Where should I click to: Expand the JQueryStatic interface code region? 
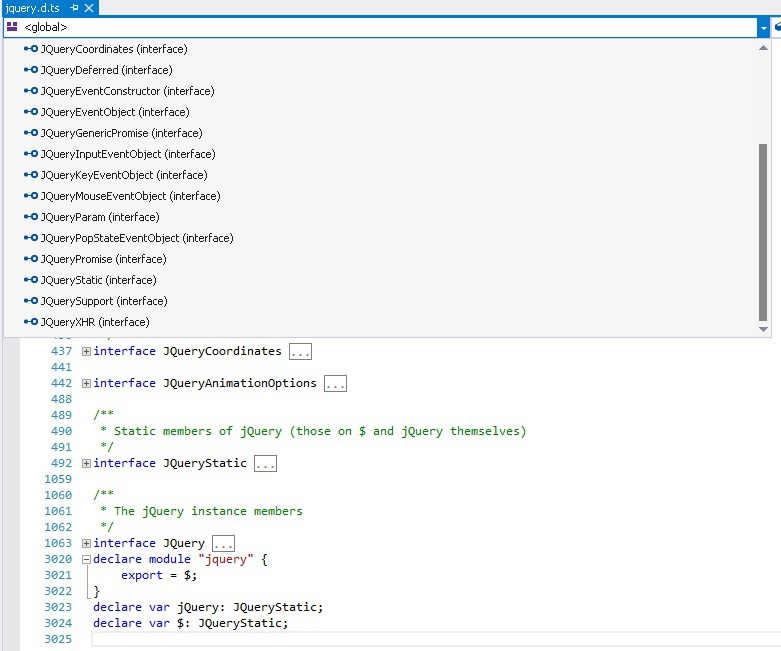[x=86, y=464]
